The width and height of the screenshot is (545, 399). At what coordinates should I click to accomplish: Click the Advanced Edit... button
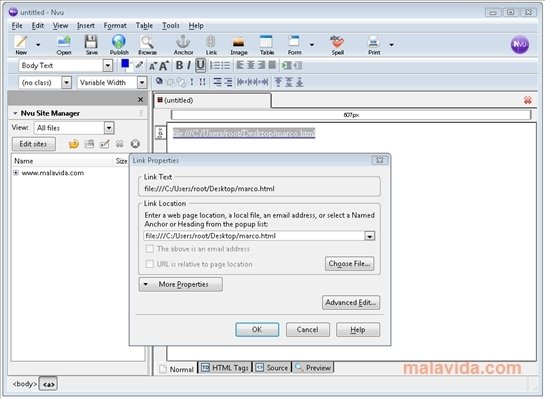pos(351,303)
